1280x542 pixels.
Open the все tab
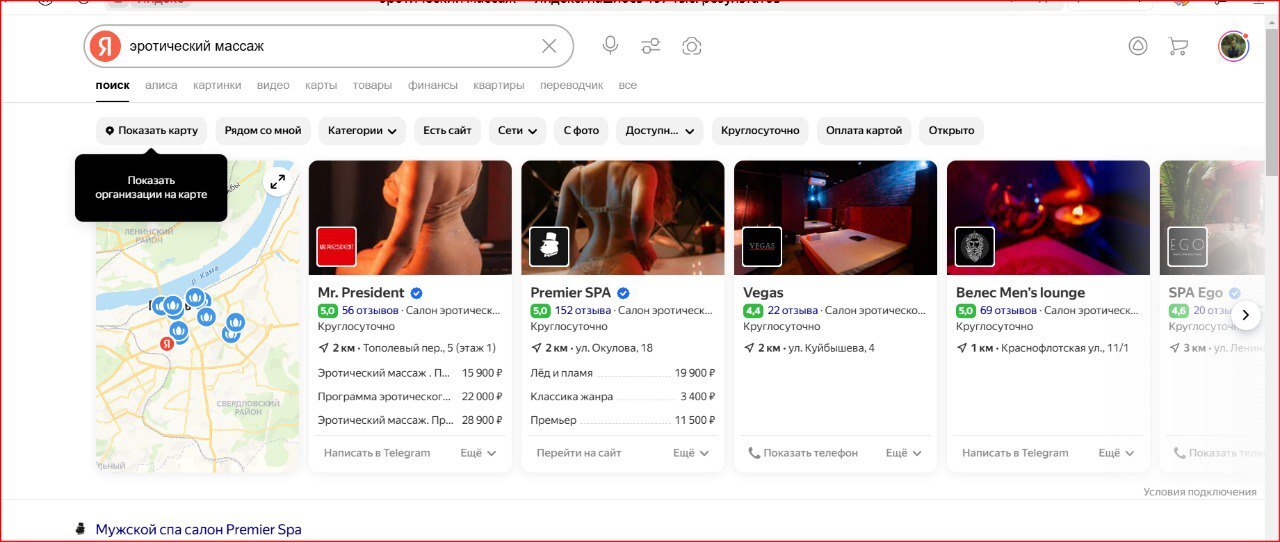tap(627, 85)
